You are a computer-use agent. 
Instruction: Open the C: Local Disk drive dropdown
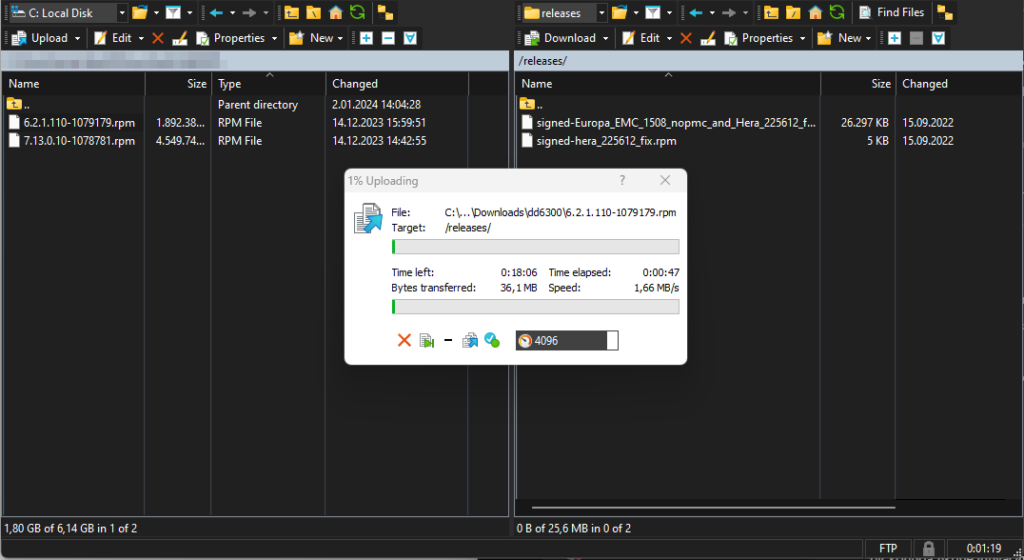point(122,13)
